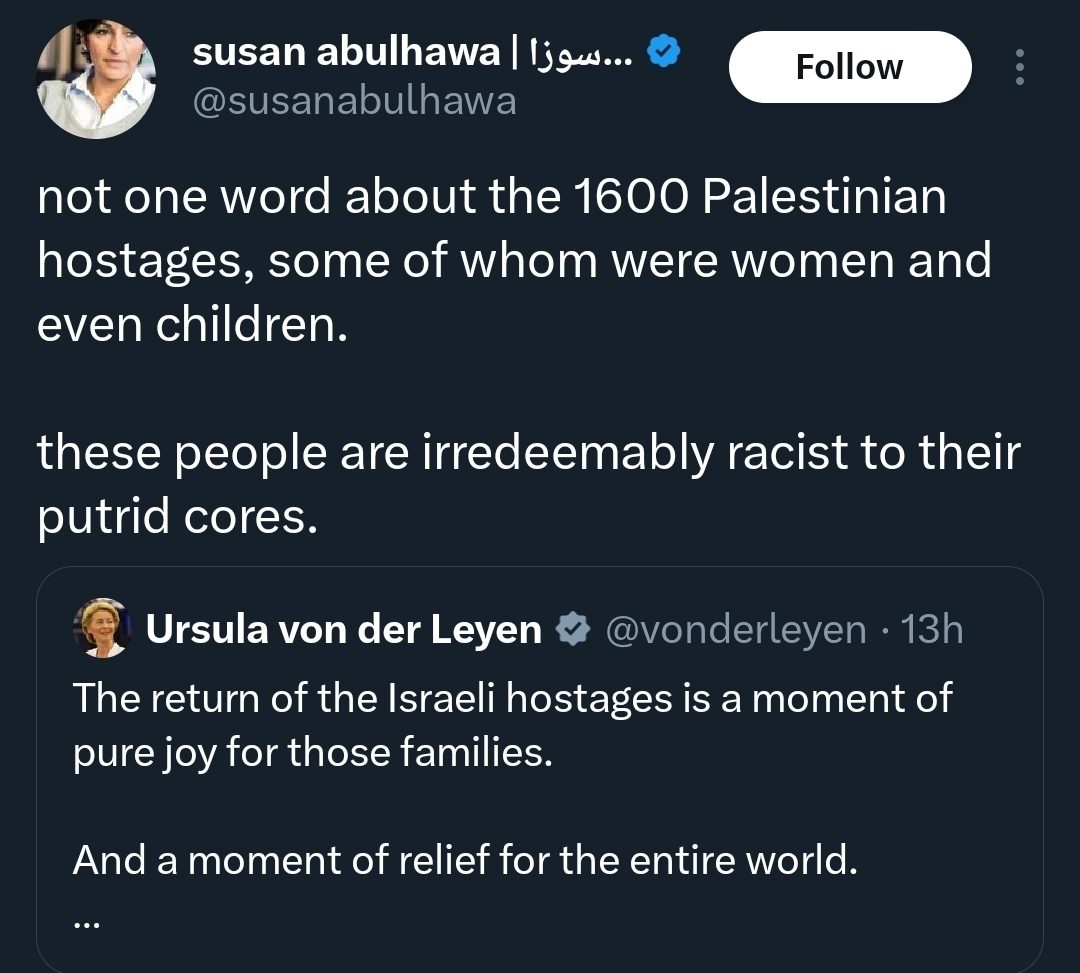The height and width of the screenshot is (973, 1080).
Task: Follow the susan abulhawa account
Action: tap(849, 67)
